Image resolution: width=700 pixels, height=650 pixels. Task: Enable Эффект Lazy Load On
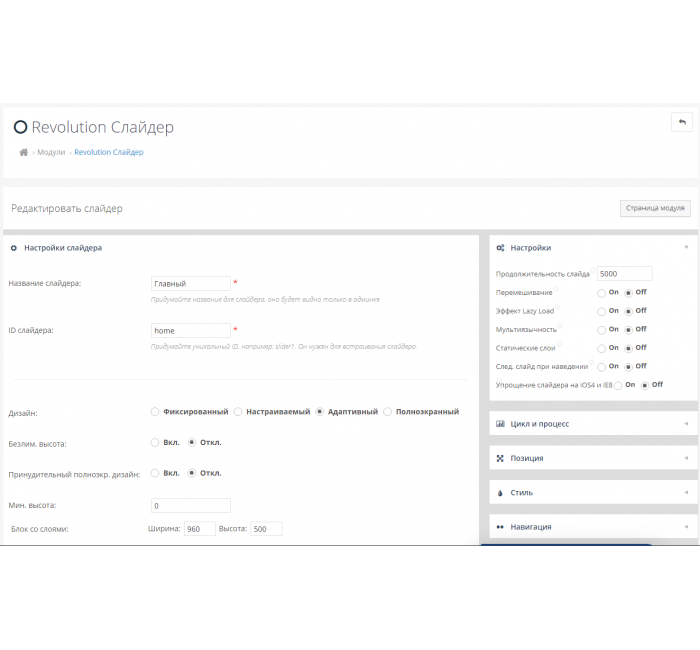point(601,311)
